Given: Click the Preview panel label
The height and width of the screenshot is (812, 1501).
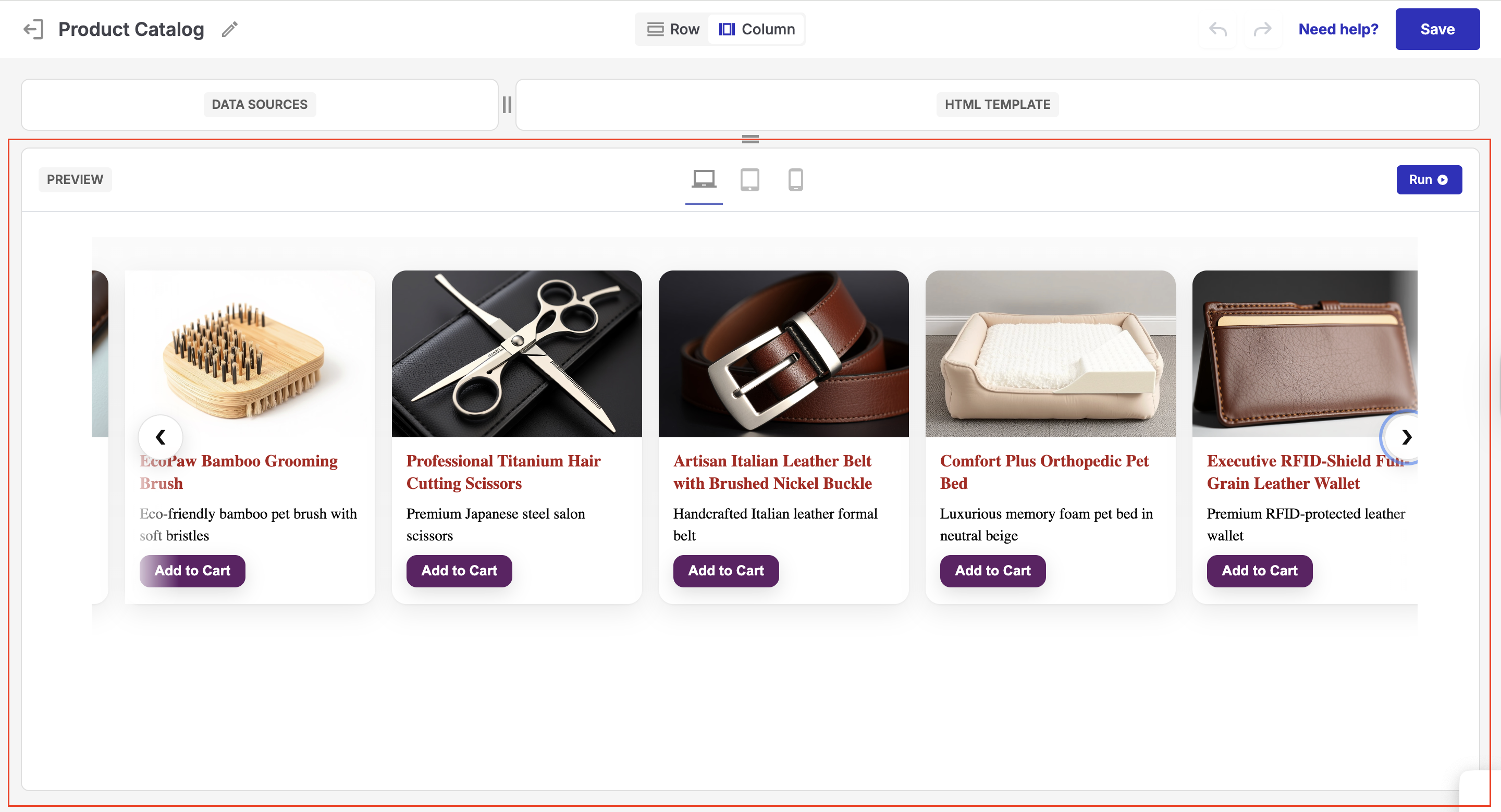Looking at the screenshot, I should click(75, 179).
